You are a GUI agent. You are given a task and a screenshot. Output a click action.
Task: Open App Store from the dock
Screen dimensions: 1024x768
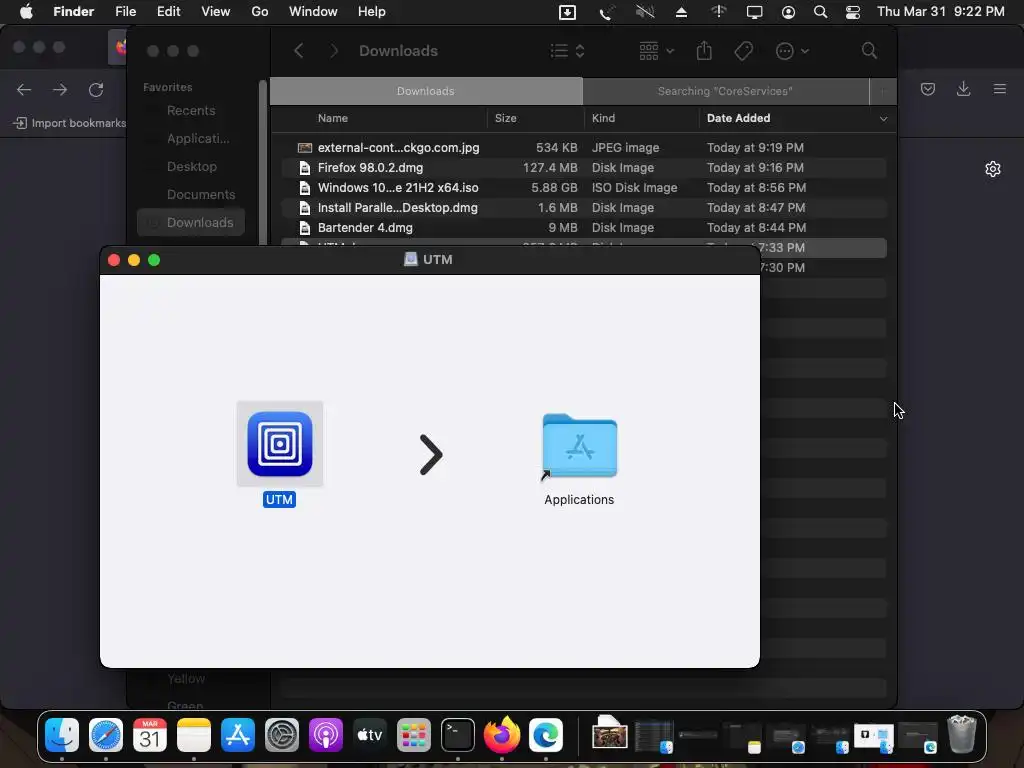(x=238, y=735)
